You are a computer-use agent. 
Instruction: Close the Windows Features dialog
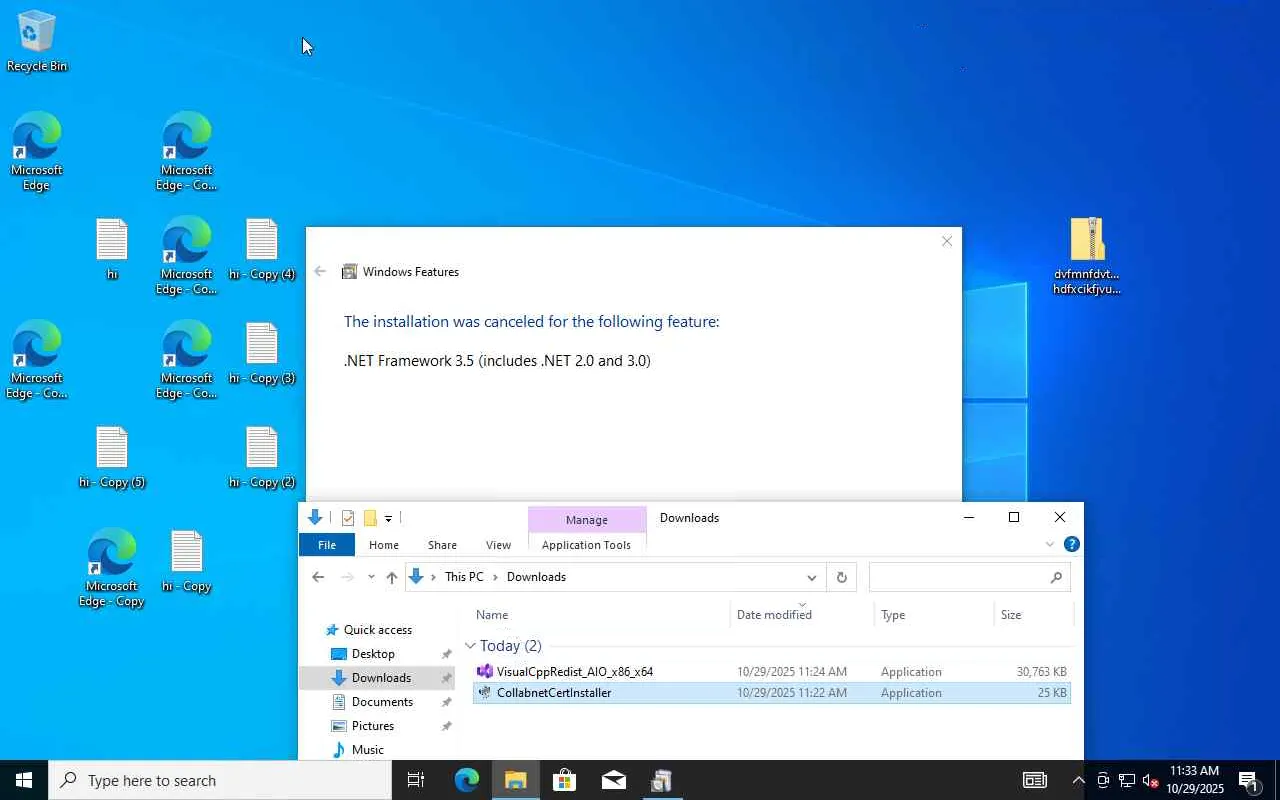[x=947, y=241]
